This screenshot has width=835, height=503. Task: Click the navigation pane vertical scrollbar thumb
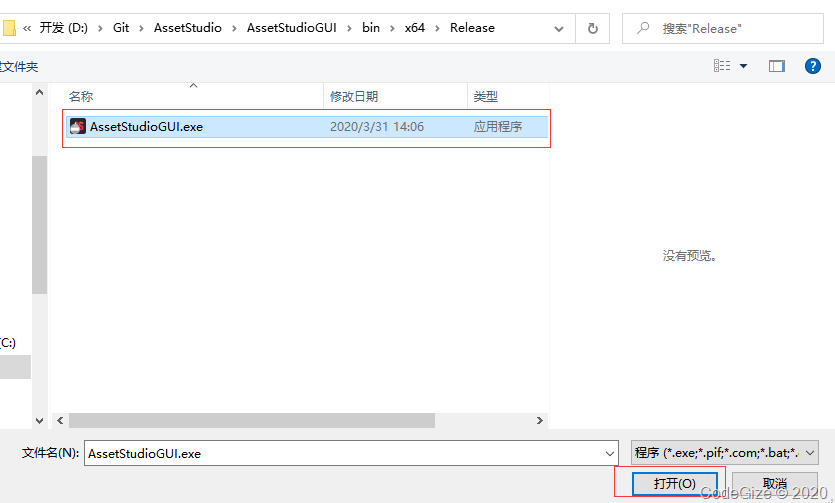(x=39, y=225)
